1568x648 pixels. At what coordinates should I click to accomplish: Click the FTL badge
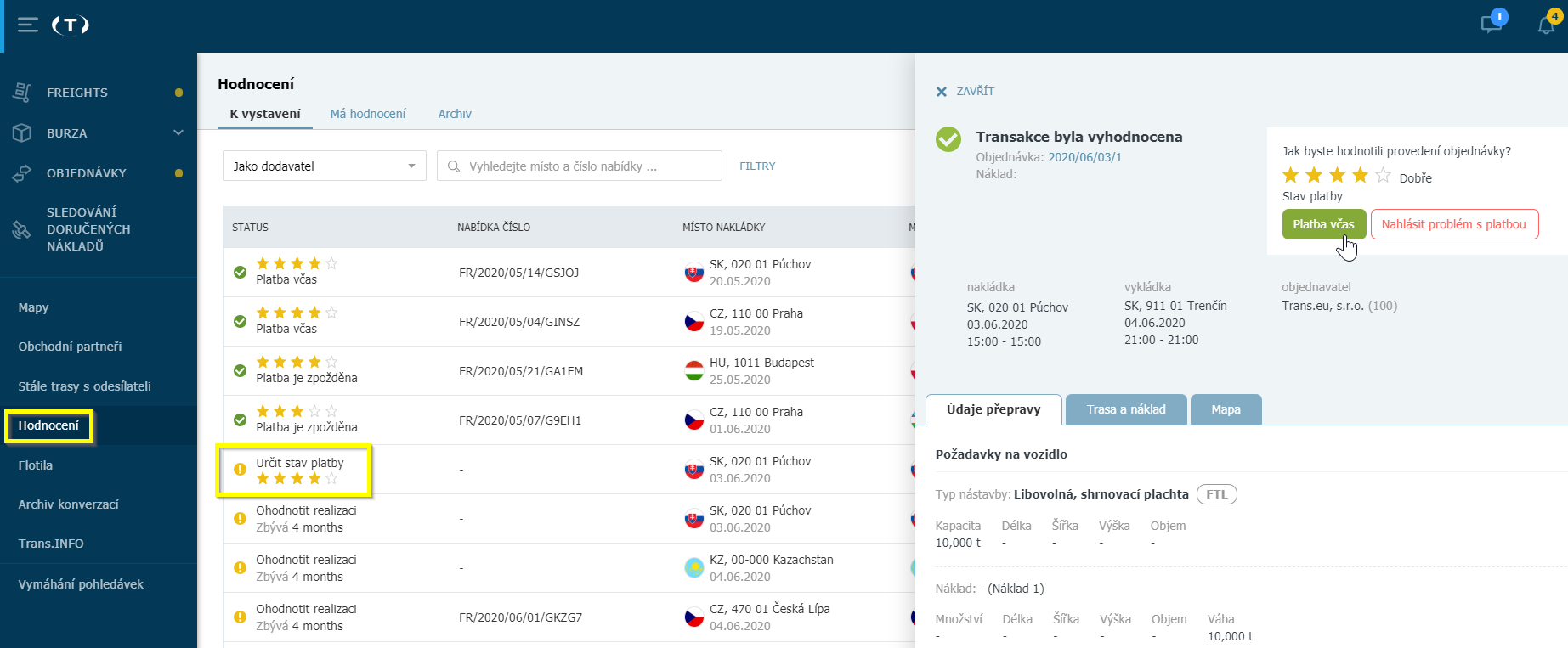1217,494
